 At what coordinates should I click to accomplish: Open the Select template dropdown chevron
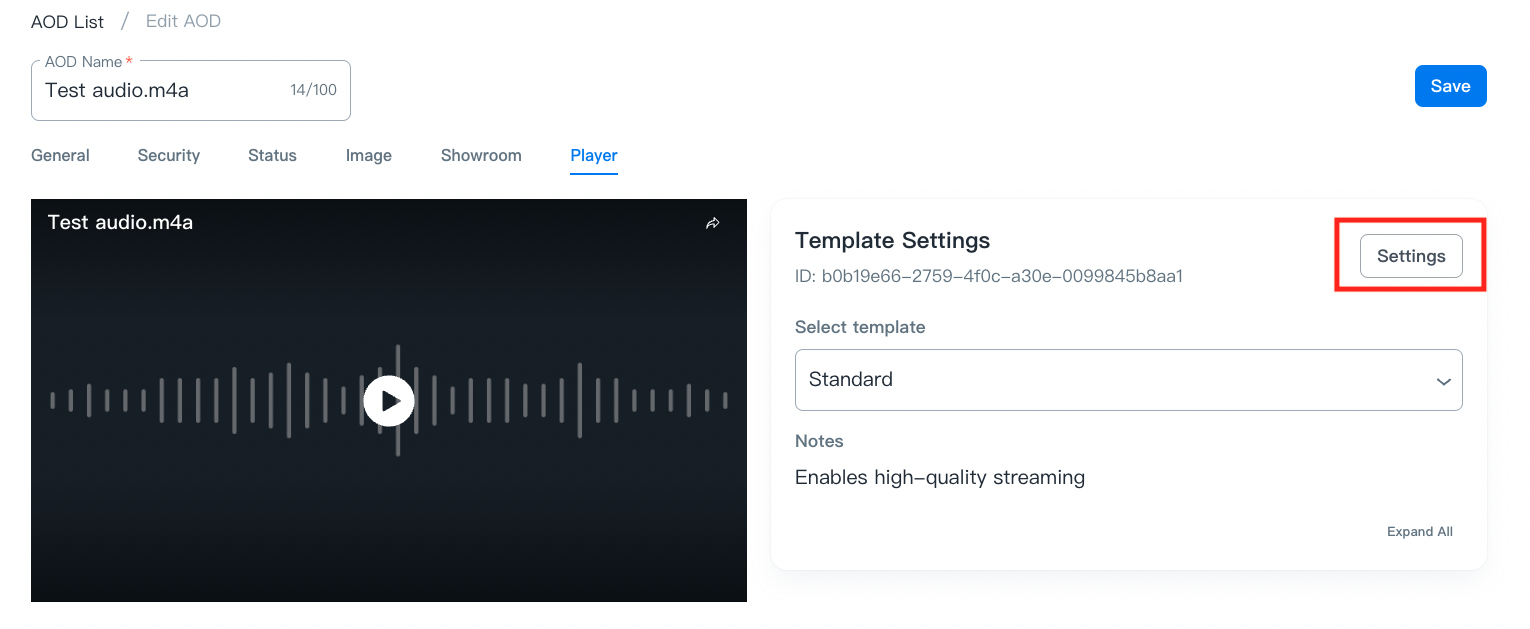[1443, 381]
